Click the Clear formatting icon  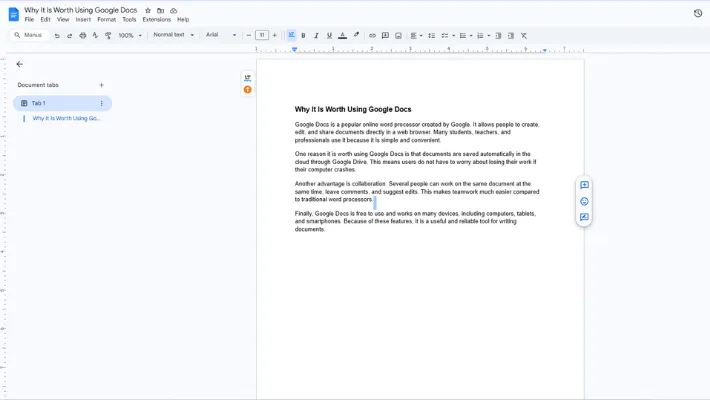click(524, 35)
